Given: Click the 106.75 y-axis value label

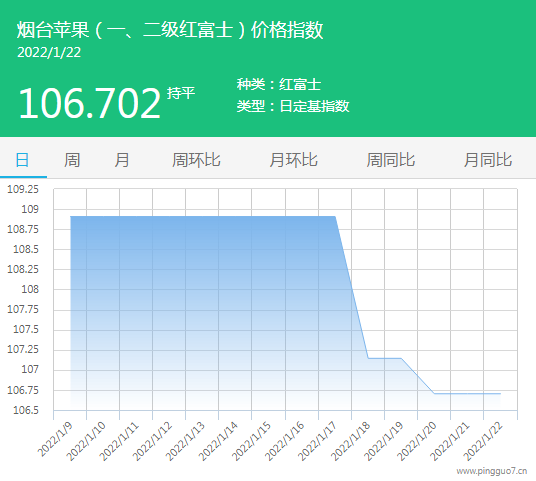Looking at the screenshot, I should 23,390.
